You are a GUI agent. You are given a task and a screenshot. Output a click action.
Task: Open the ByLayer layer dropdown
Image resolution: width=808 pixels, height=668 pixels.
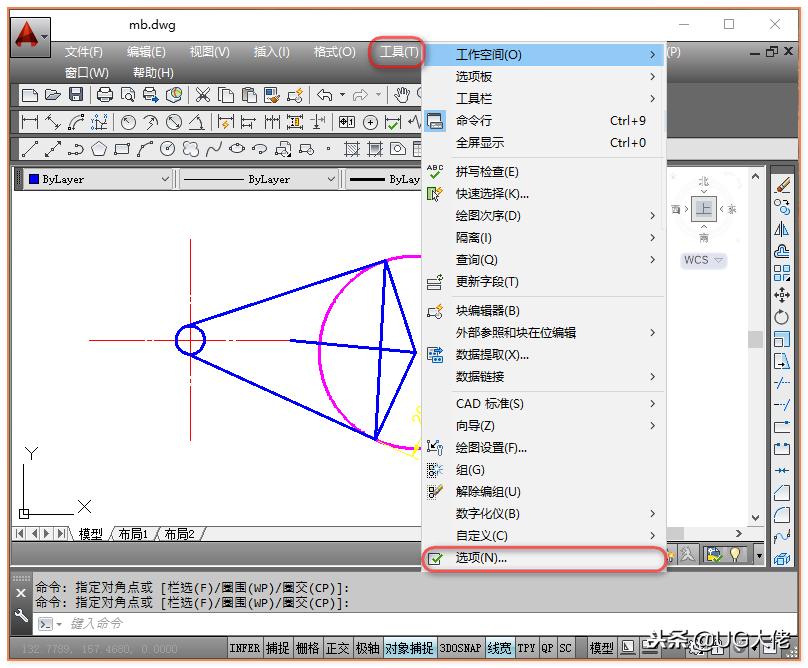pyautogui.click(x=165, y=178)
